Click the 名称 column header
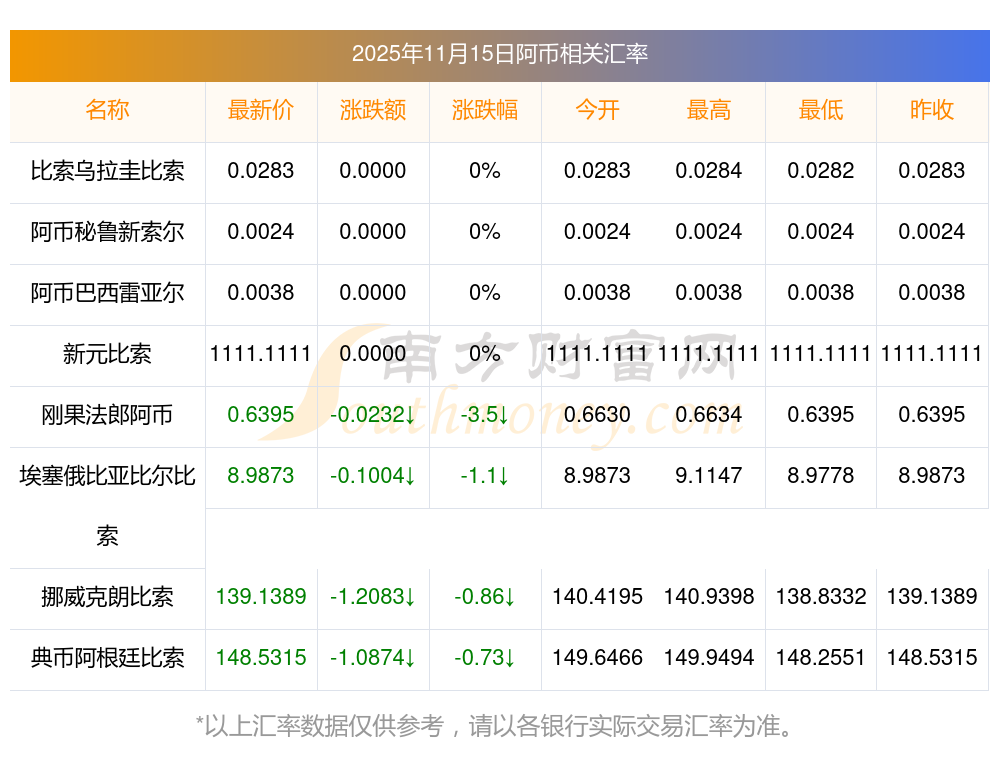The height and width of the screenshot is (757, 1000). coord(107,110)
